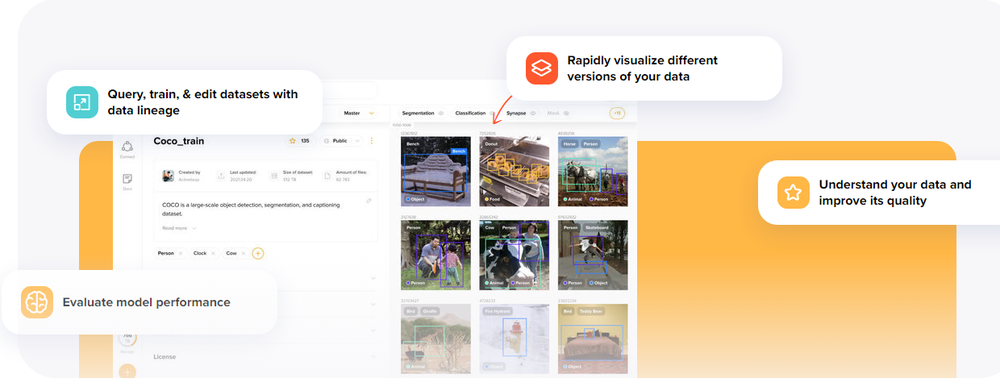The image size is (1000, 390).
Task: Click the creator avatar image
Action: coord(168,176)
